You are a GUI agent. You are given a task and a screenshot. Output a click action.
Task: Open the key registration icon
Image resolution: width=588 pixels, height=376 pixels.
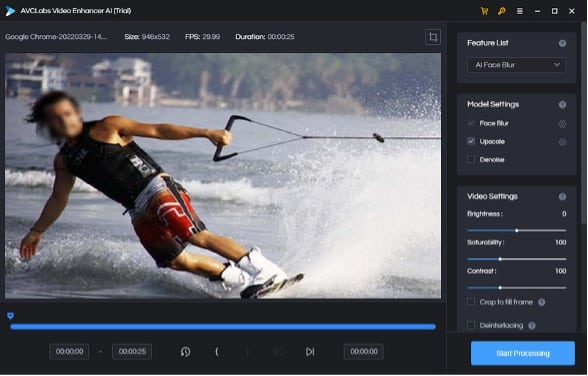click(502, 11)
